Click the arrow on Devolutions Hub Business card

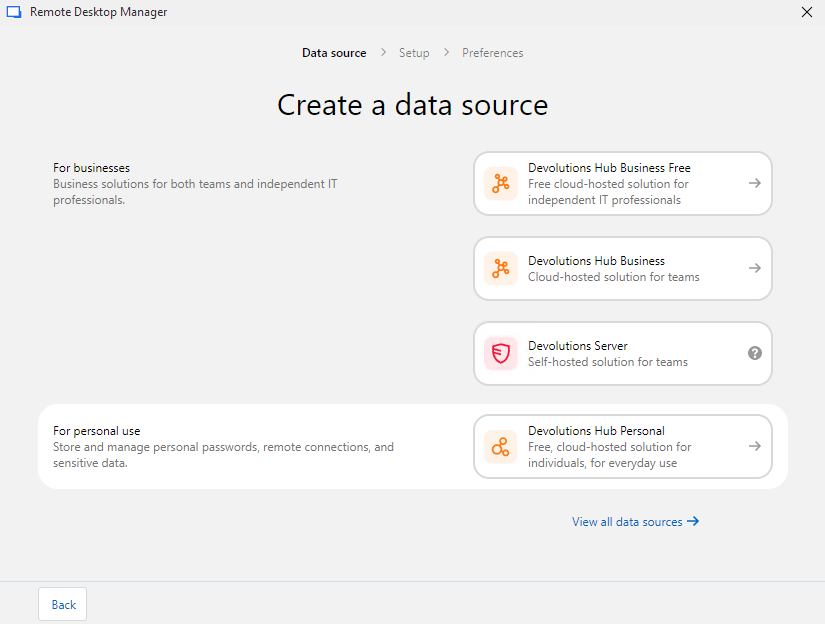pos(755,268)
